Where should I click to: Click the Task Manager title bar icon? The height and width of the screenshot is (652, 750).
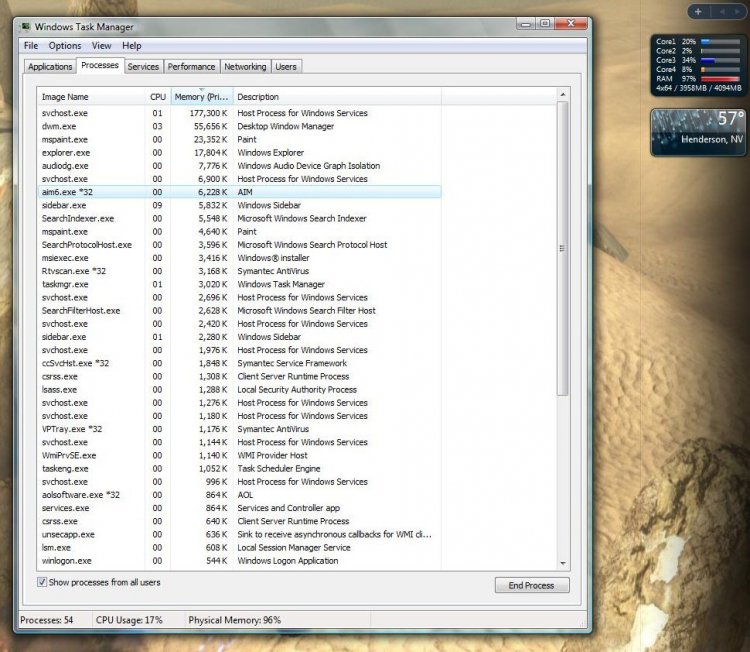(x=26, y=26)
